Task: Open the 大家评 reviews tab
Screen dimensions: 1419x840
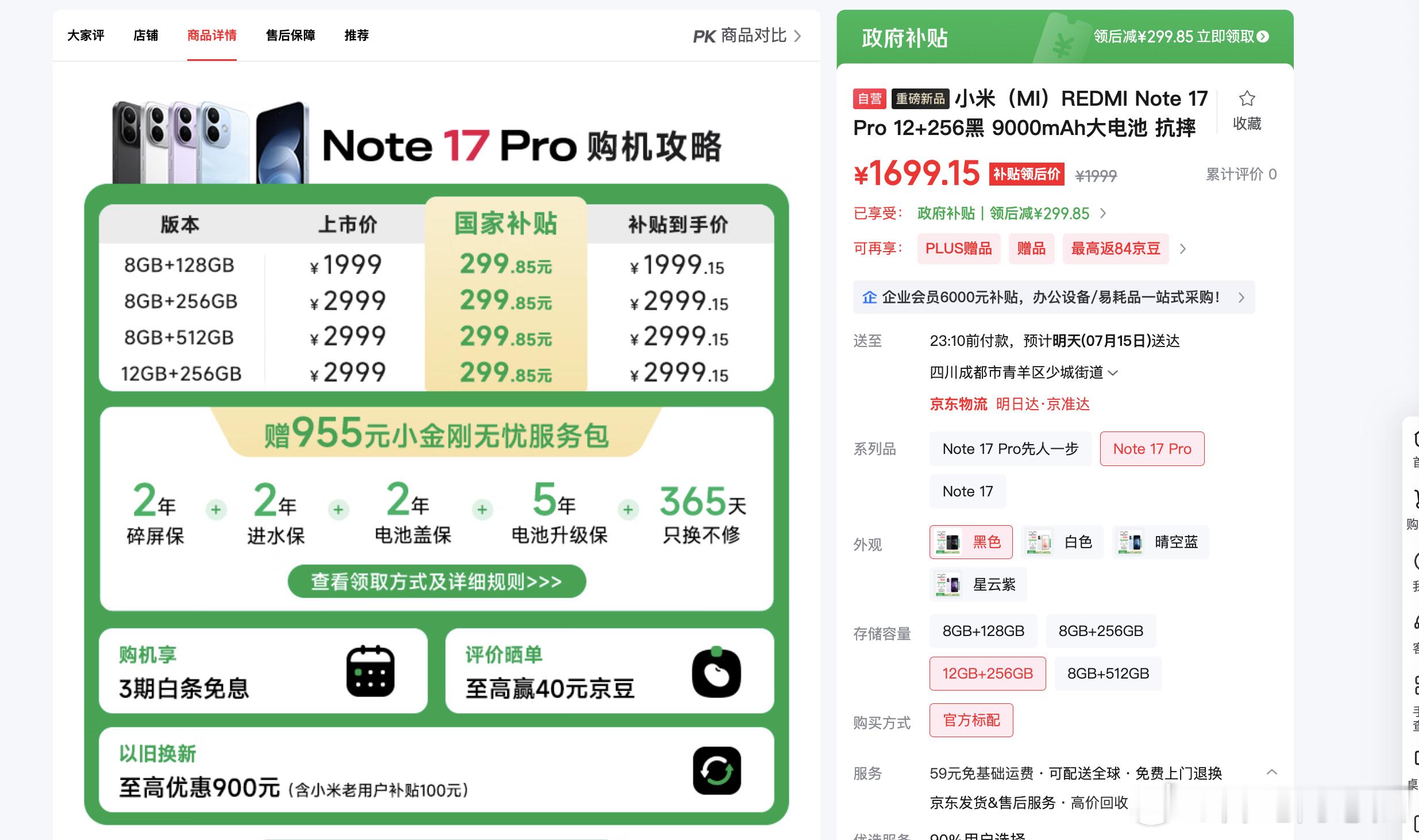Action: pos(86,36)
